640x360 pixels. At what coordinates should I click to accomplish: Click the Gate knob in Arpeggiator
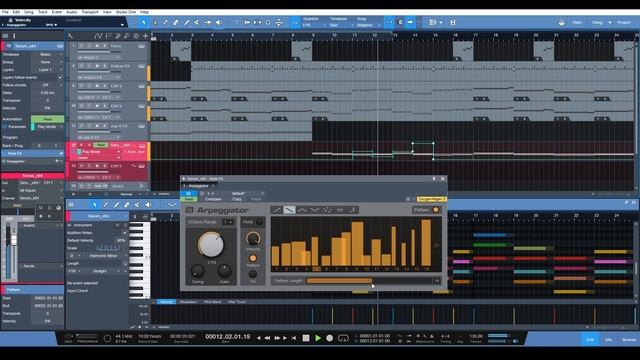click(224, 270)
